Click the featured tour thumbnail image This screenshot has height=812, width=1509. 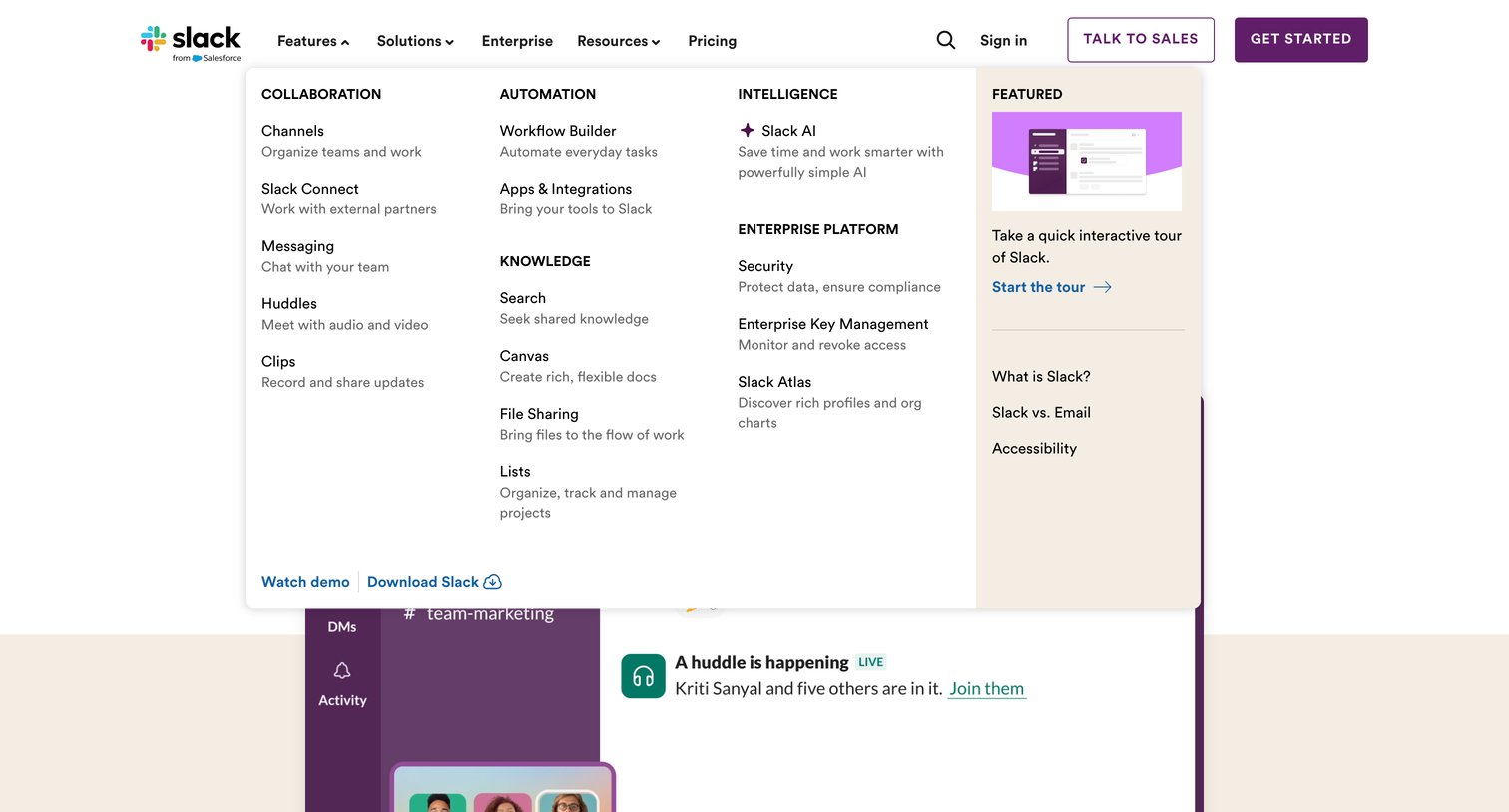point(1087,162)
